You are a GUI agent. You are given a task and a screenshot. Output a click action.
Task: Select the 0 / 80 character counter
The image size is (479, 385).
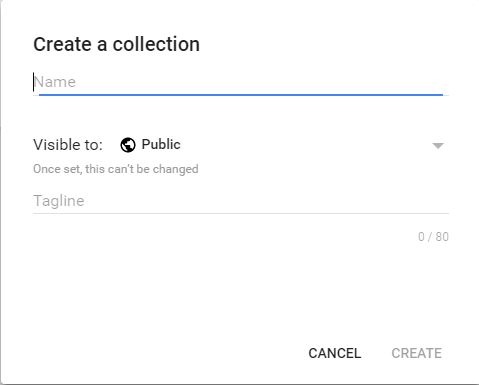coord(433,237)
